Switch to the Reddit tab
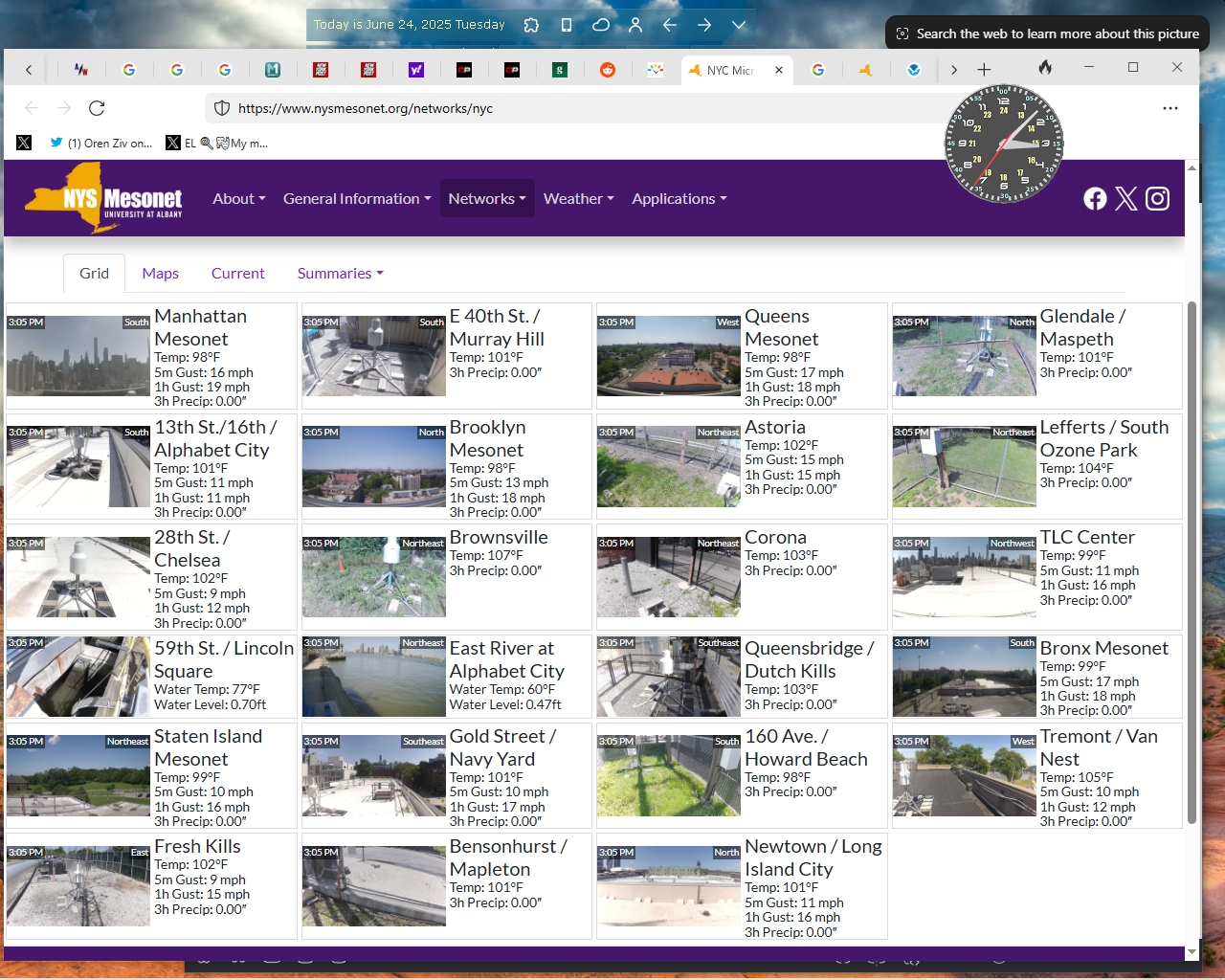 (x=608, y=70)
